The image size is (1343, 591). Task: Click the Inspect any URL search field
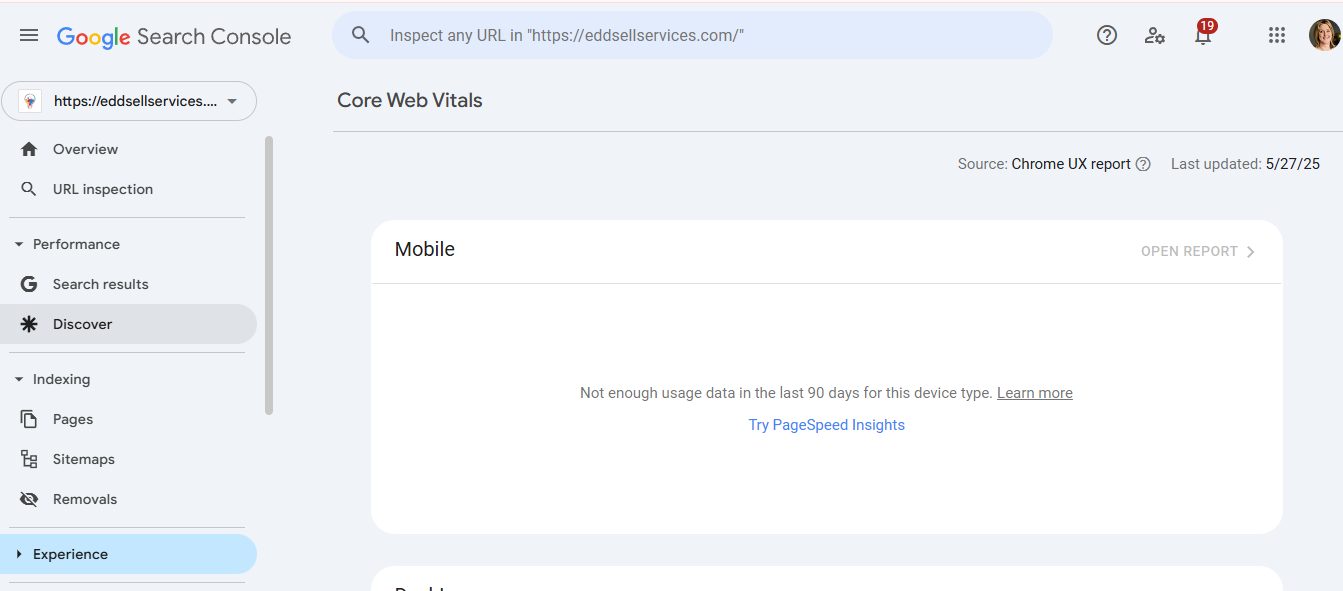[x=692, y=36]
